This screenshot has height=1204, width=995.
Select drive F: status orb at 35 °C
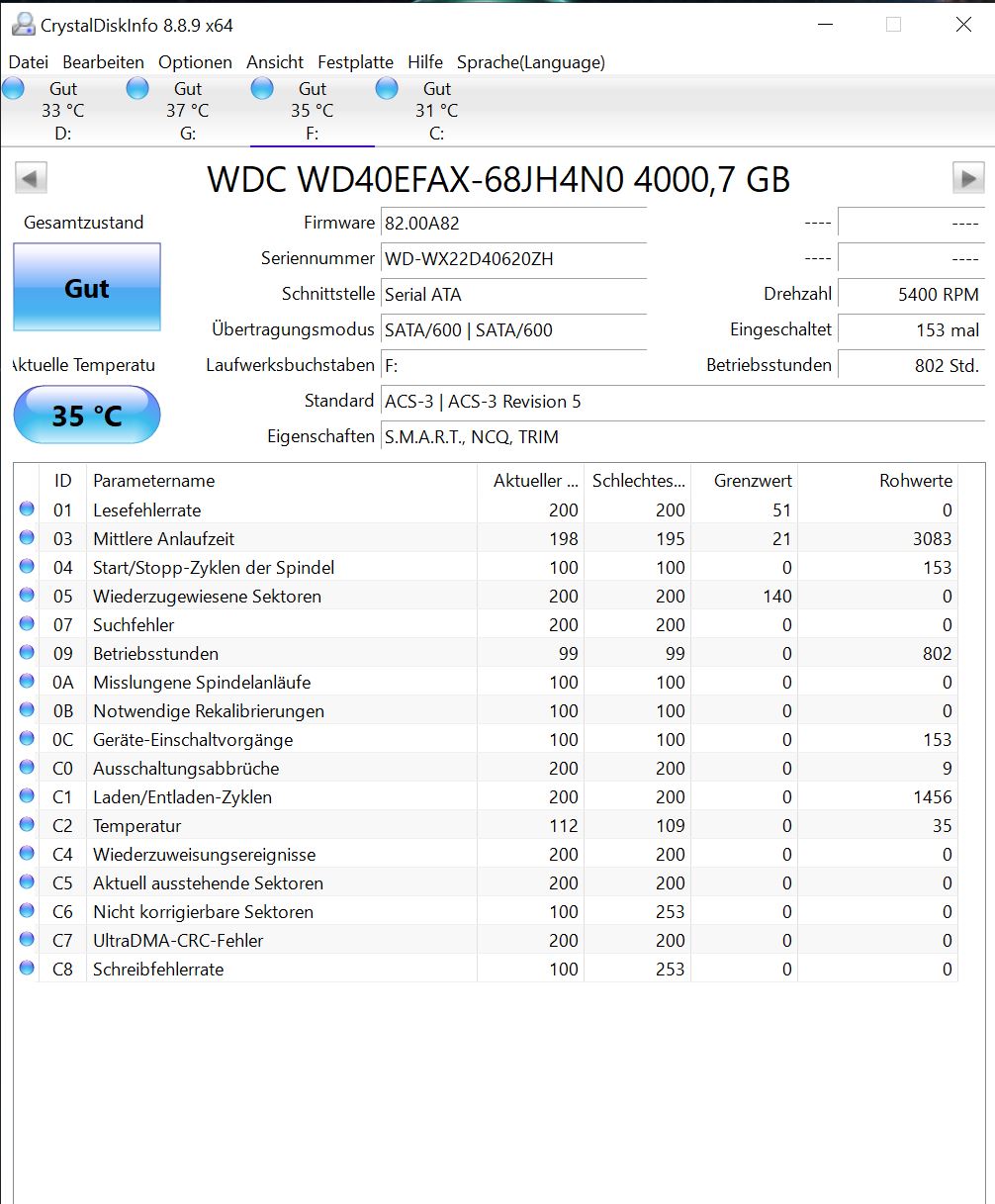click(262, 89)
